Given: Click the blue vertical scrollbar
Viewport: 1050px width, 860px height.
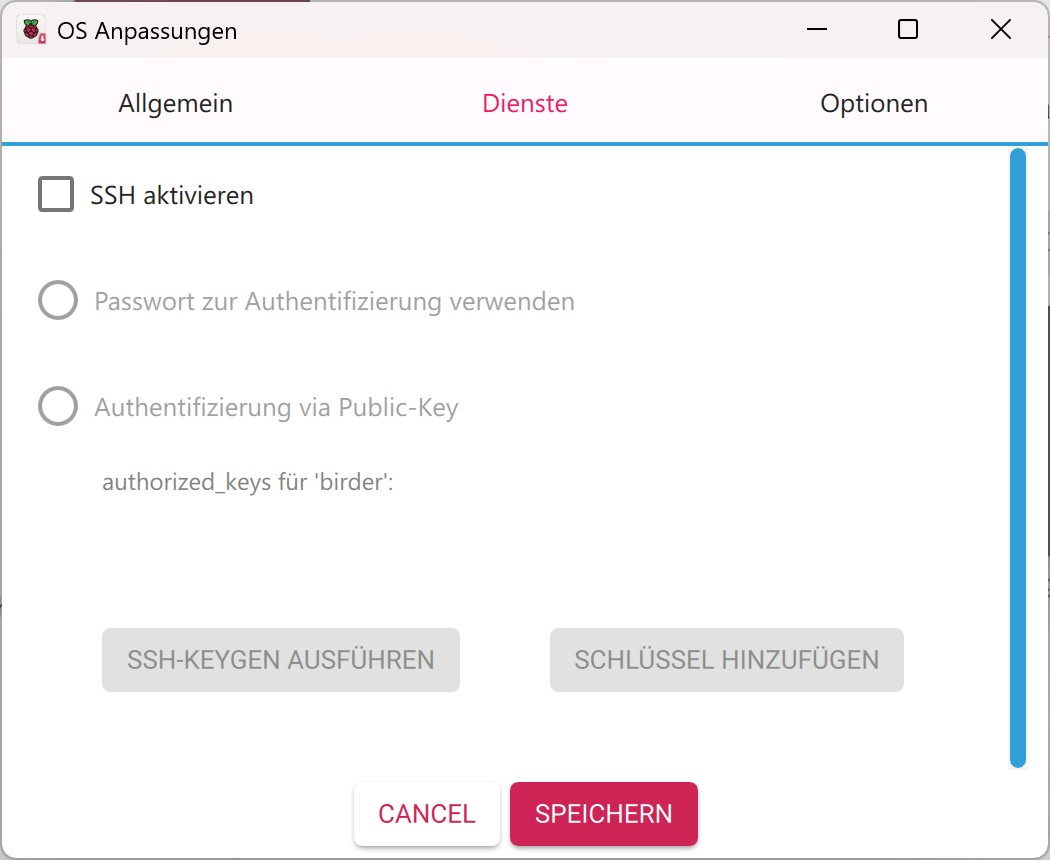Looking at the screenshot, I should tap(1018, 457).
